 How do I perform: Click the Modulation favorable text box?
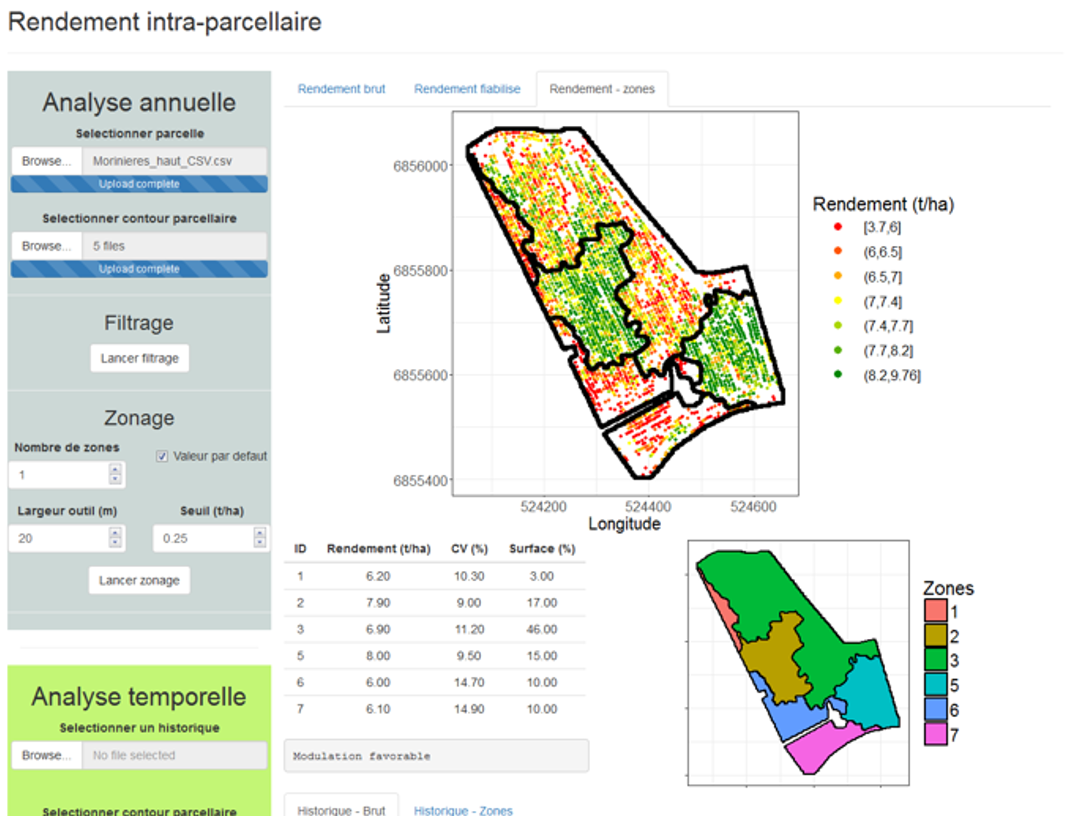436,756
